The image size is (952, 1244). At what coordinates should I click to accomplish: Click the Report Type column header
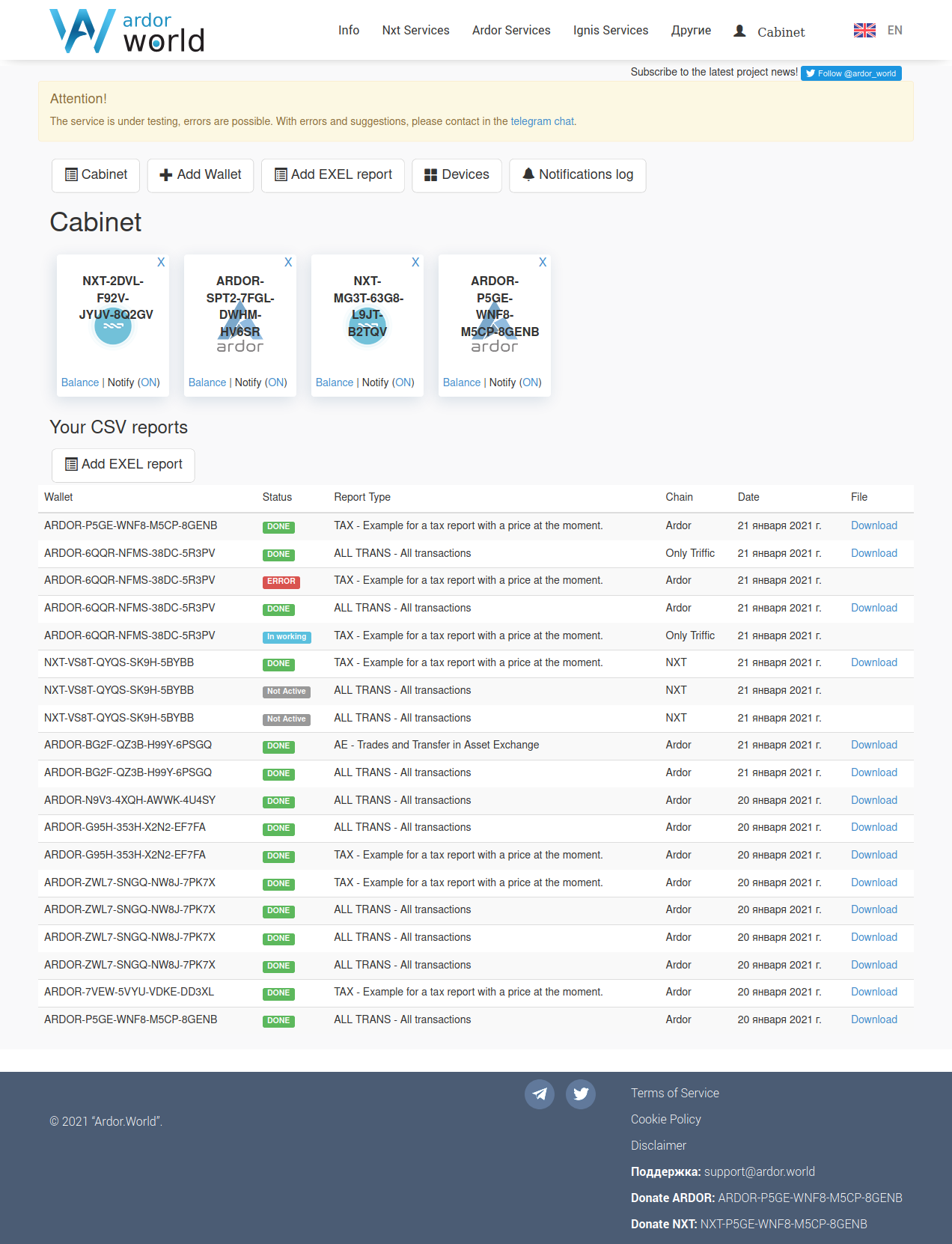[x=362, y=497]
